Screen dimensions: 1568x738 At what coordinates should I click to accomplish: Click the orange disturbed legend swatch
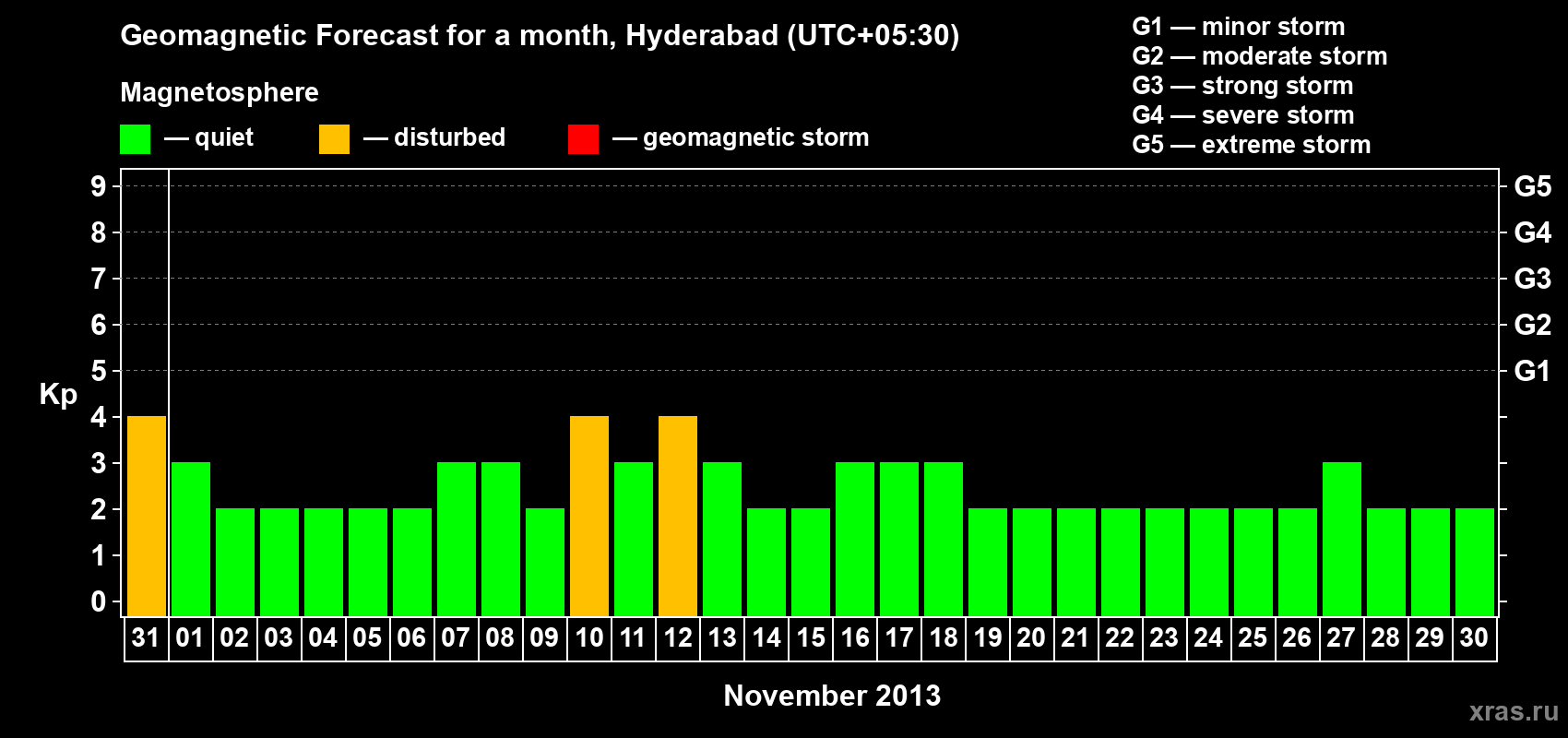(x=334, y=139)
